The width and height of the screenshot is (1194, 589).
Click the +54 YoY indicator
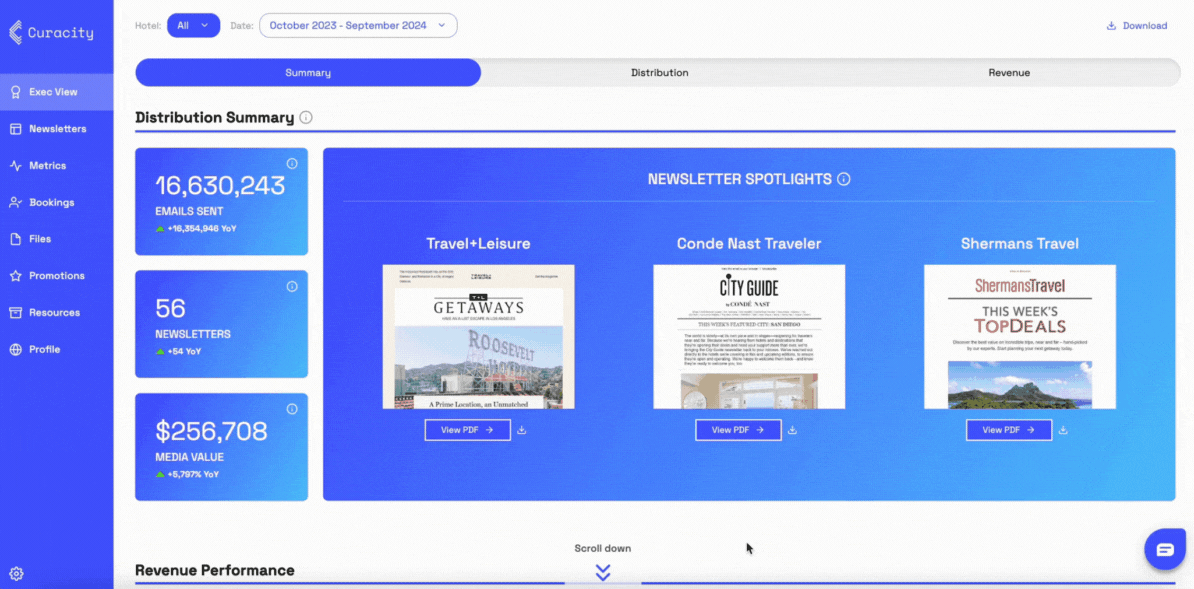(x=178, y=351)
